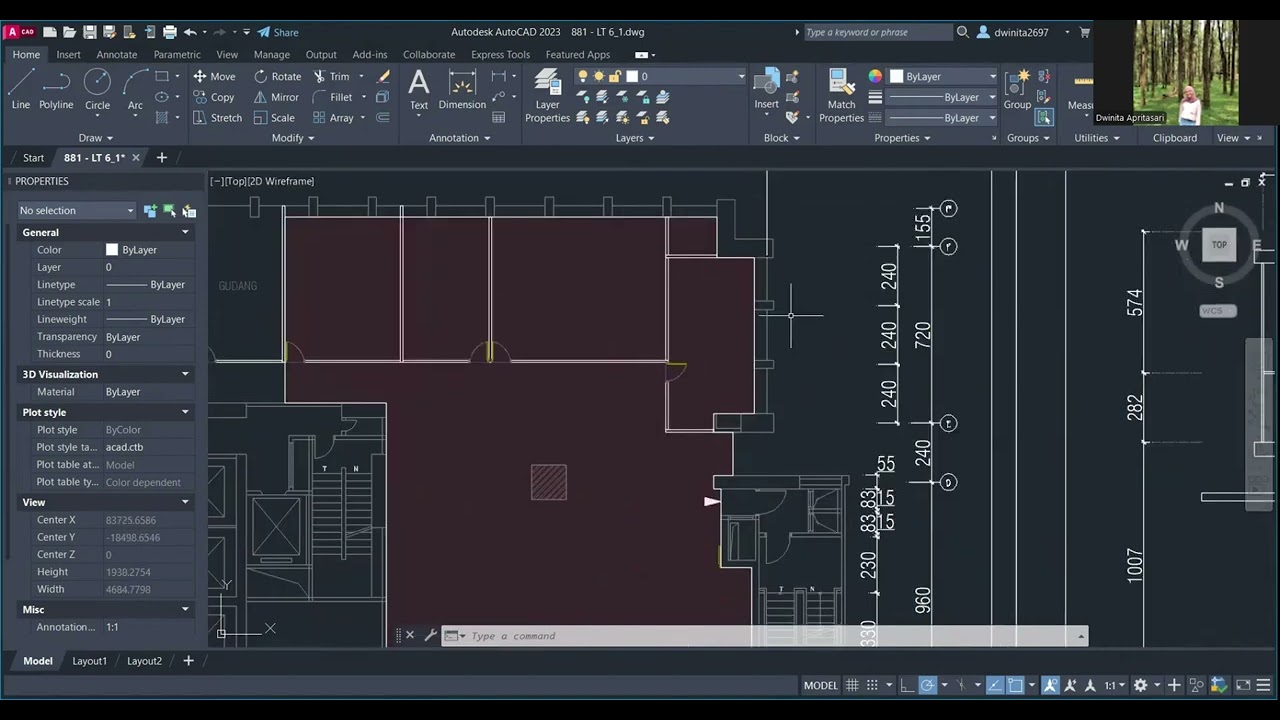Open the object color ByLayer dropdown
1280x720 pixels.
click(944, 76)
